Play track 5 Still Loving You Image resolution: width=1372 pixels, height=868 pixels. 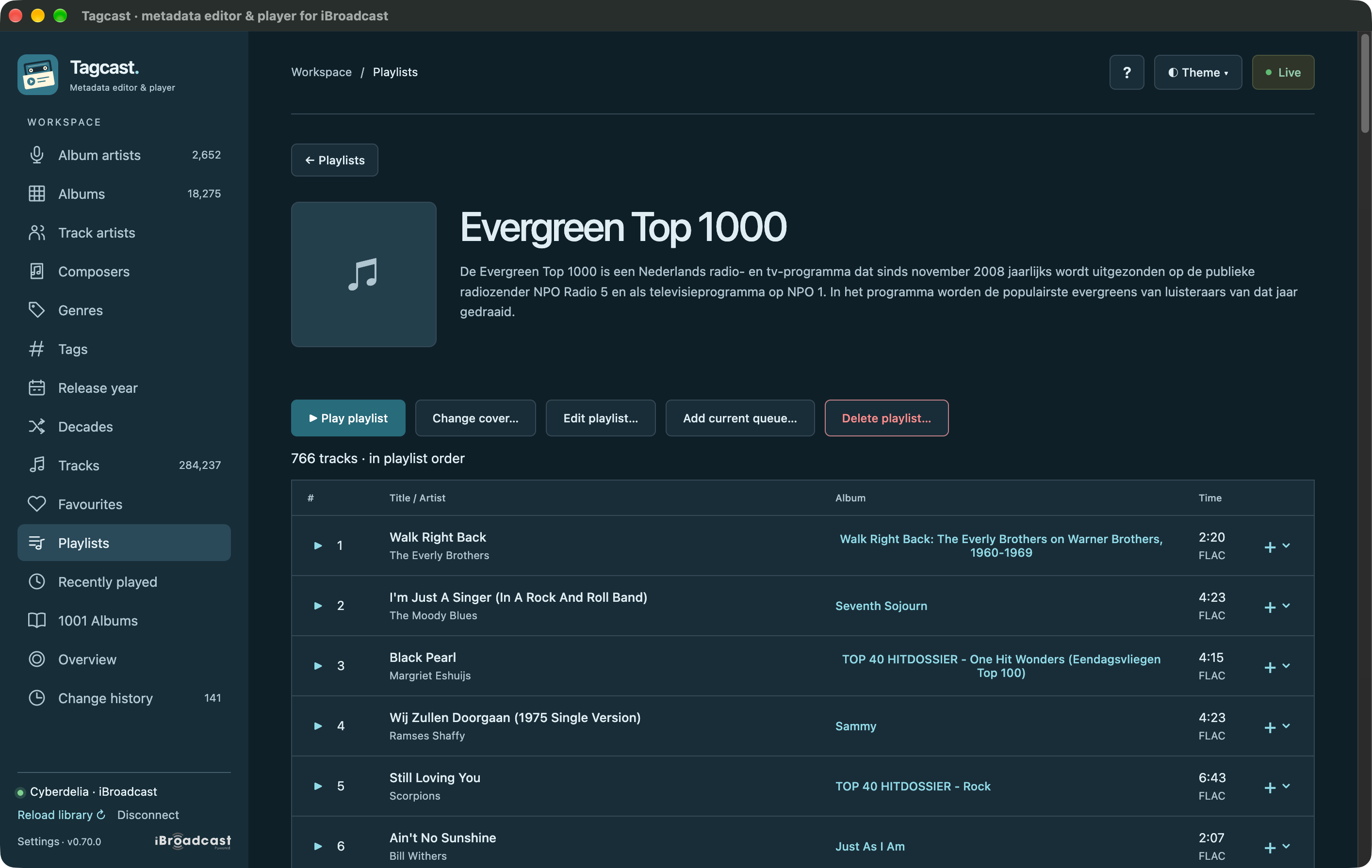[318, 786]
